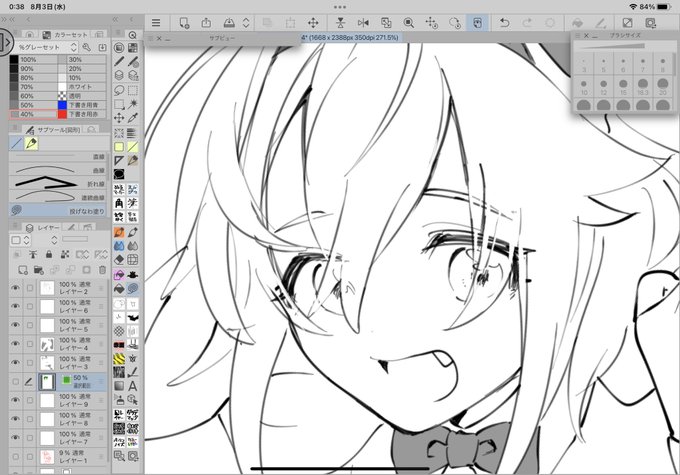Viewport: 680px width, 475px height.
Task: Click the wrench icon in color set panel
Action: tap(87, 47)
